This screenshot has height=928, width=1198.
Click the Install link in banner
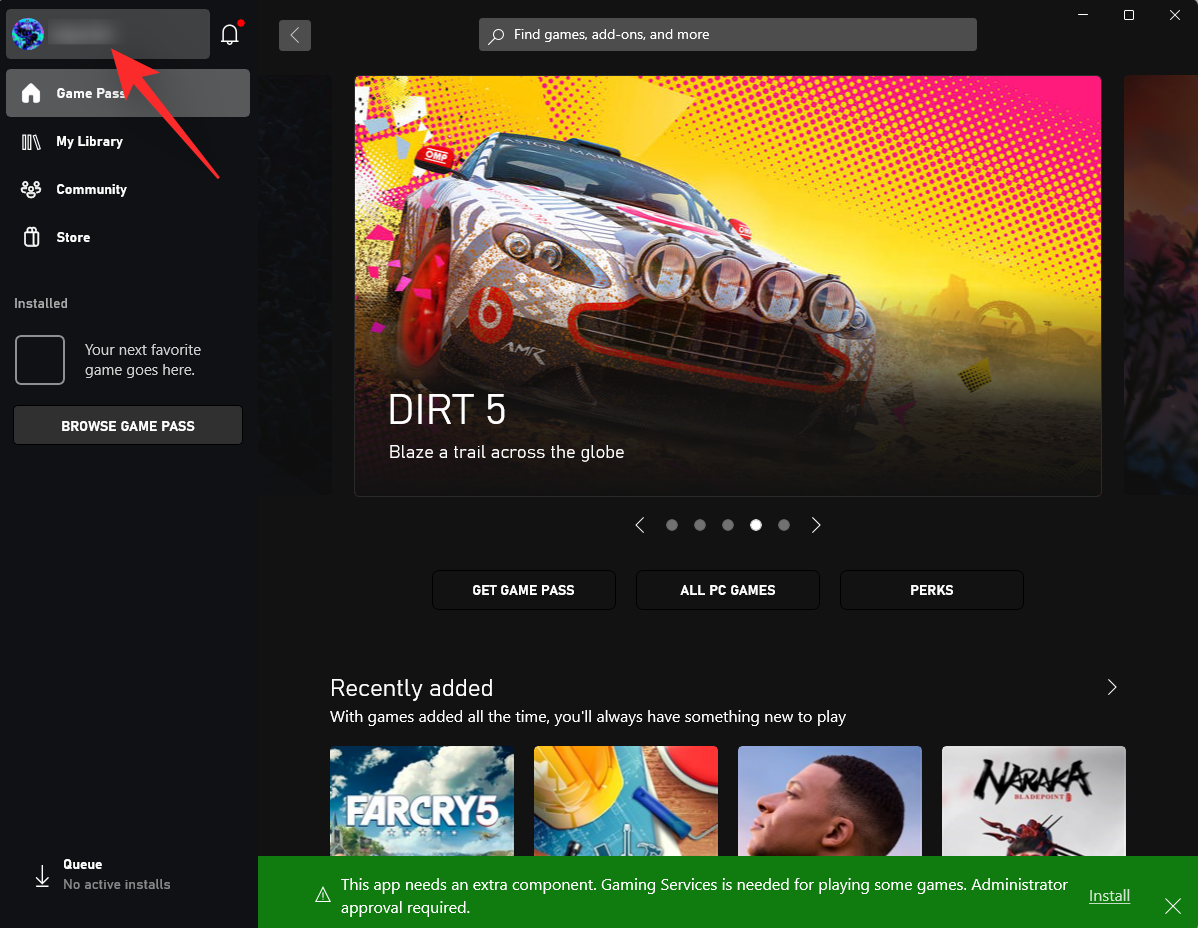click(1109, 895)
